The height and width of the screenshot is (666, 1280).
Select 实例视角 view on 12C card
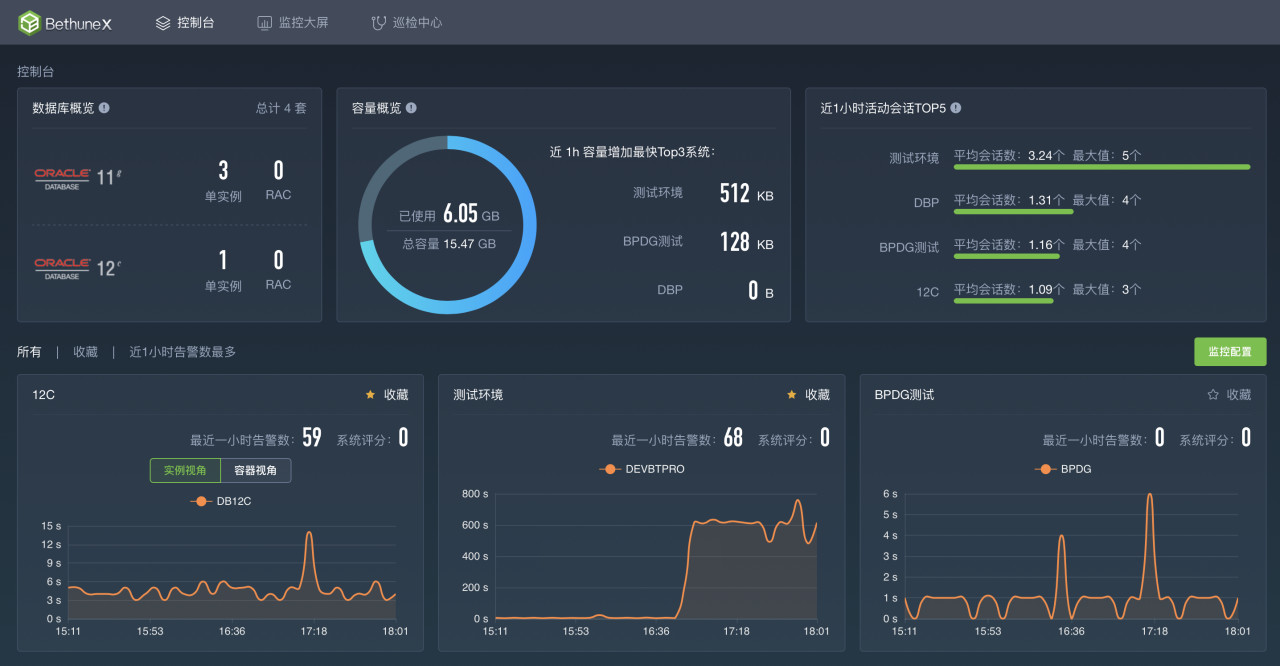point(185,470)
